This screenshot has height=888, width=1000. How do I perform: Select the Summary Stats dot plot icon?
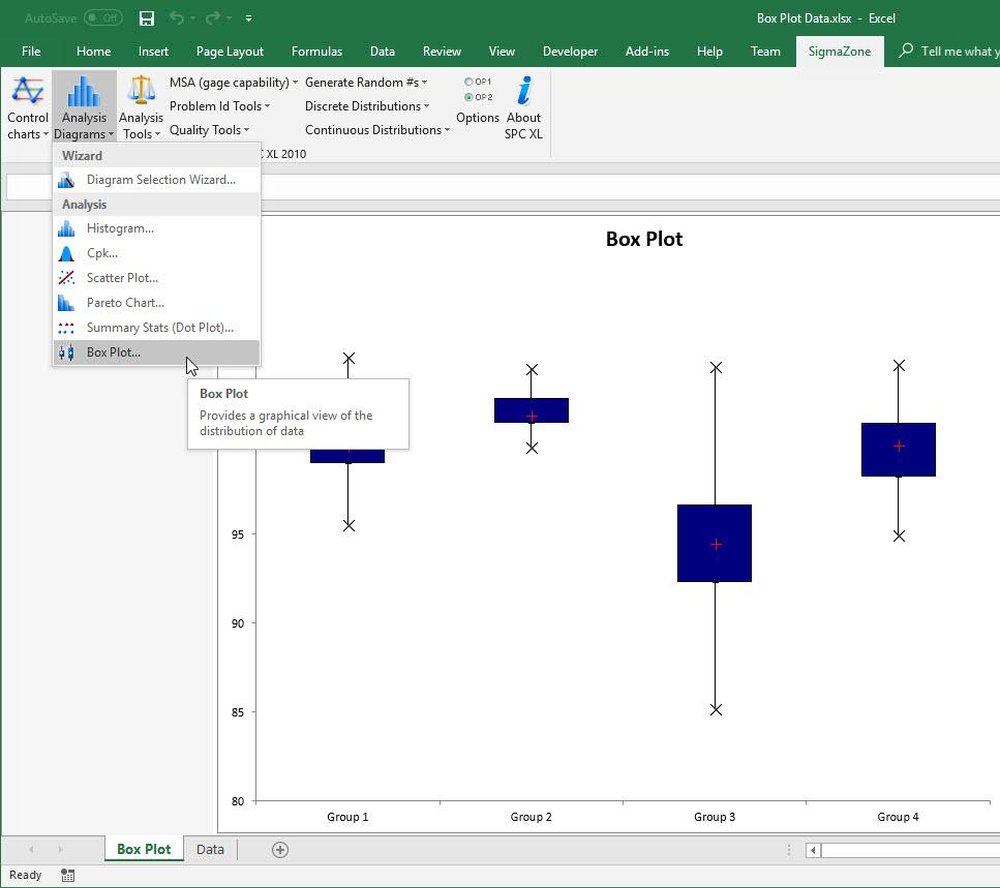pyautogui.click(x=66, y=327)
